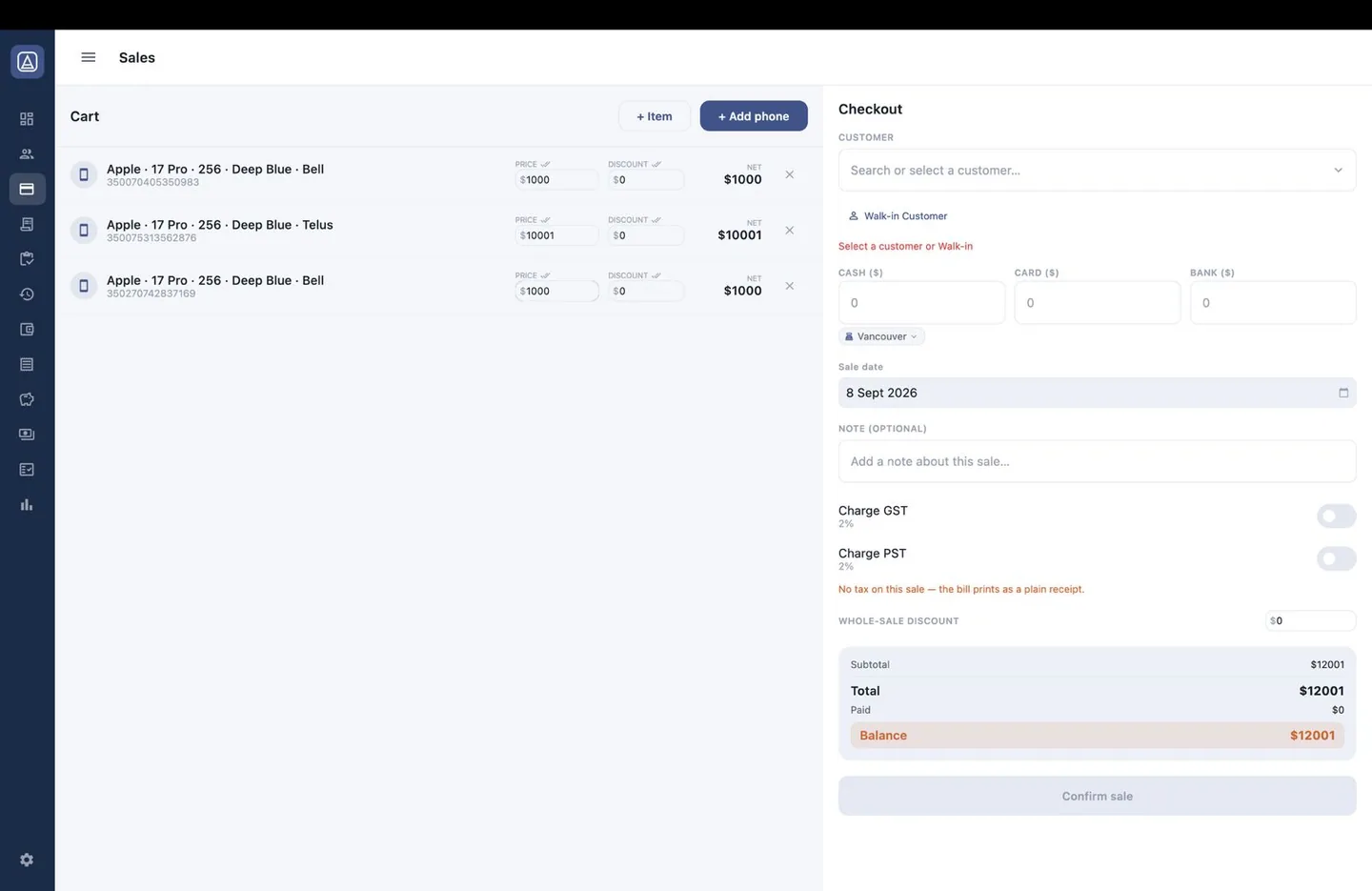Click the sale note text field

coord(1097,461)
